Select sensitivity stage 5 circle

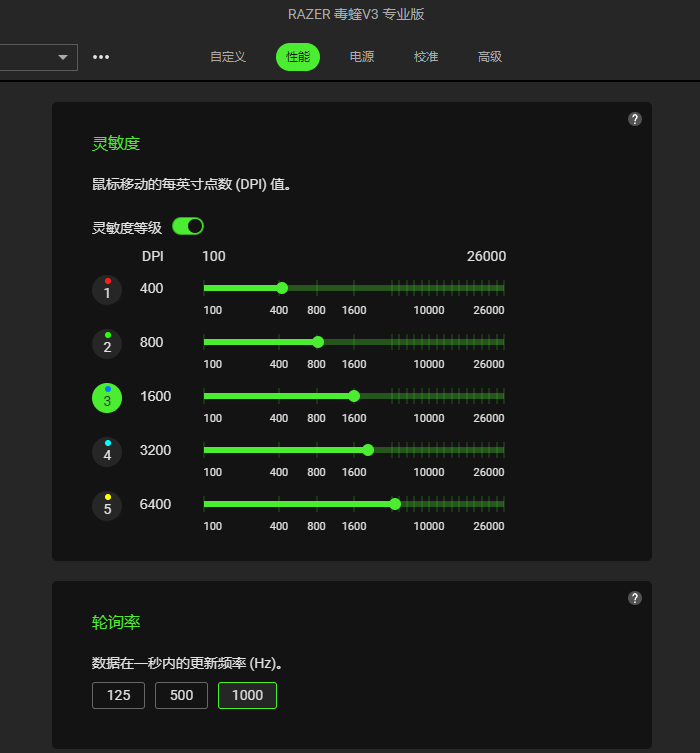click(x=107, y=506)
